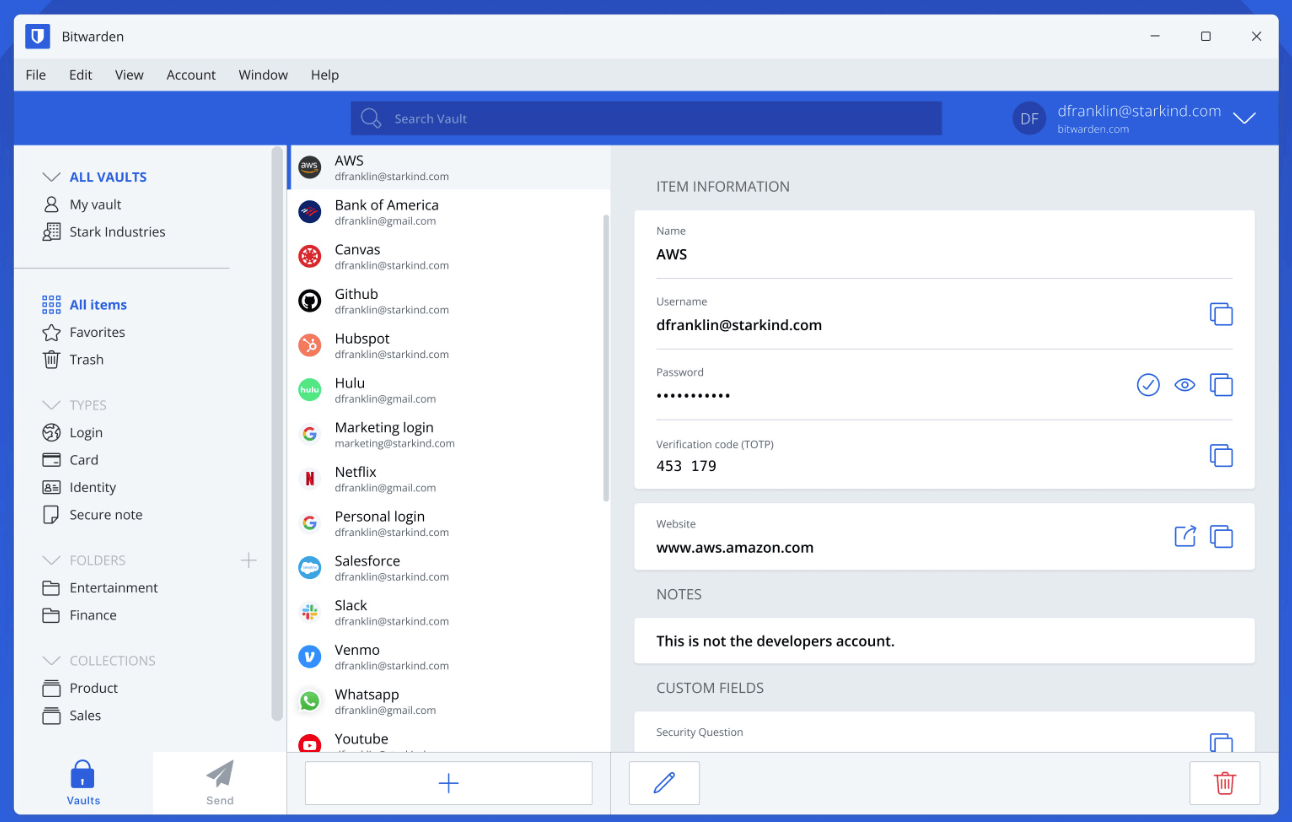
Task: Select the Venmo entry
Action: point(446,656)
